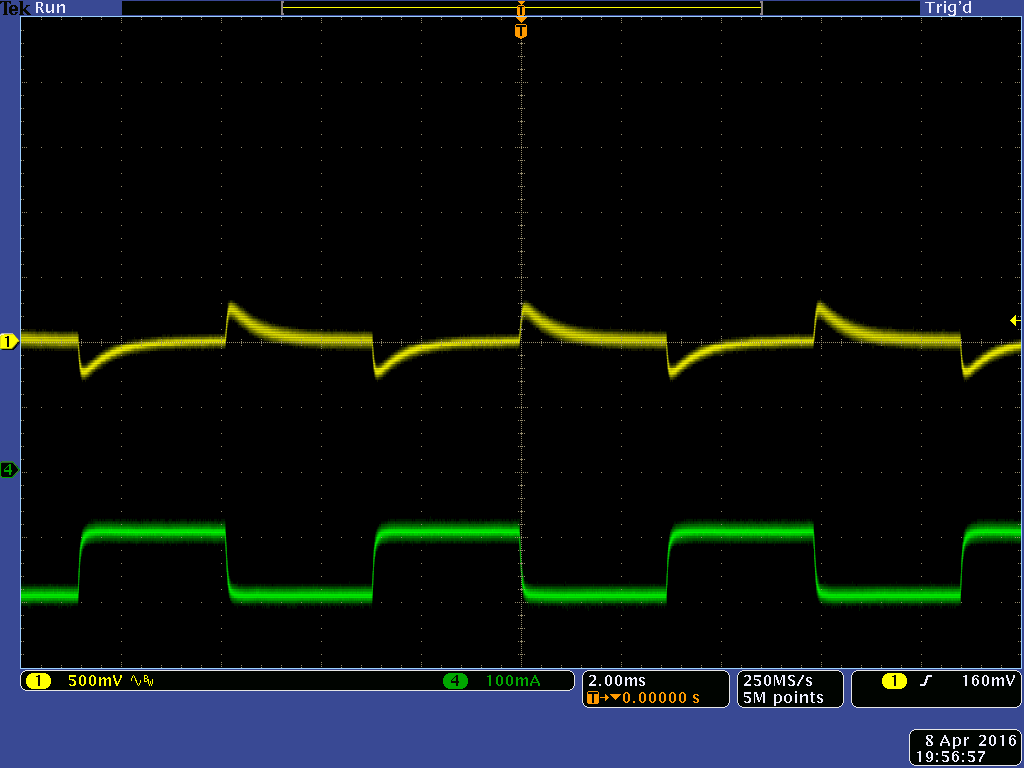The height and width of the screenshot is (768, 1024).
Task: Click the channel 1 ground marker on the left edge
Action: coord(9,341)
